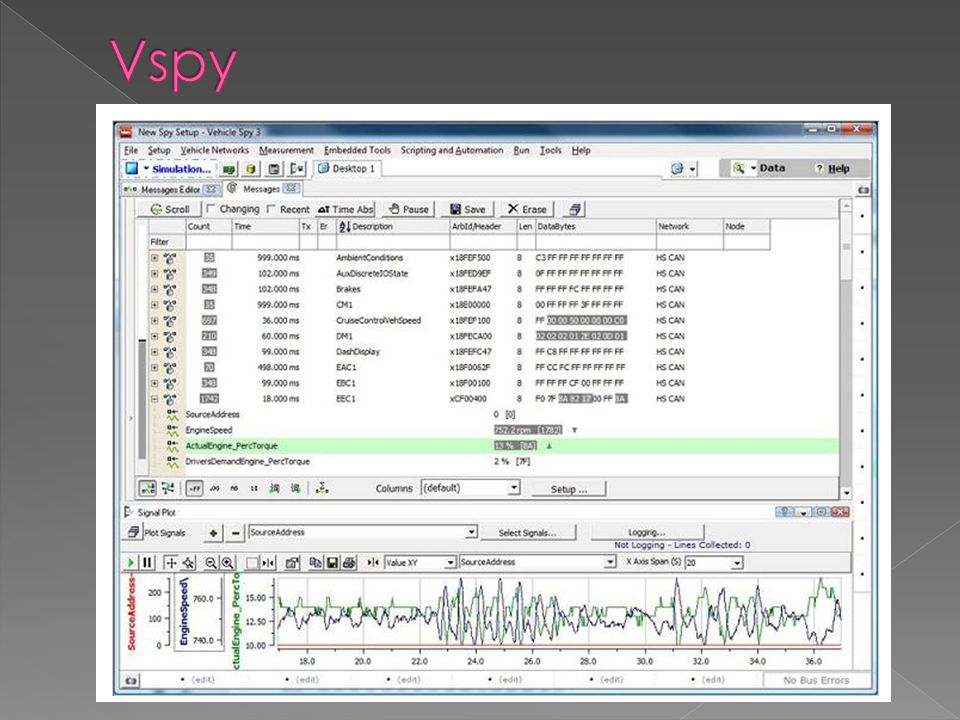This screenshot has height=720, width=960.
Task: Start the plot with green play icon
Action: tap(130, 563)
